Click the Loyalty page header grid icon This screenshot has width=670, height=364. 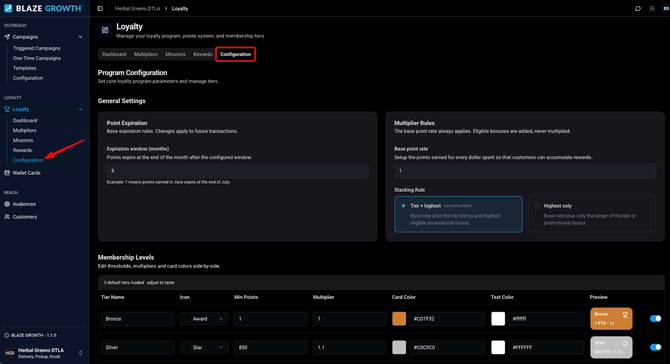(105, 30)
